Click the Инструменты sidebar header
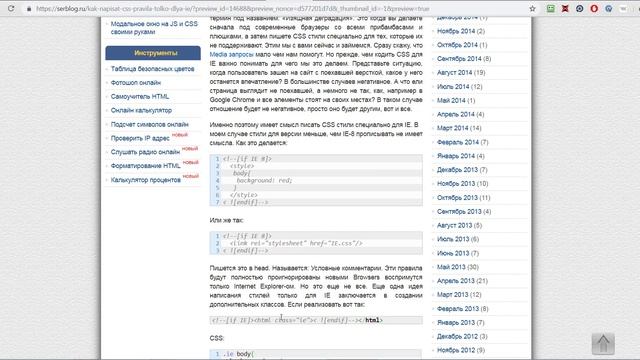 pos(153,53)
